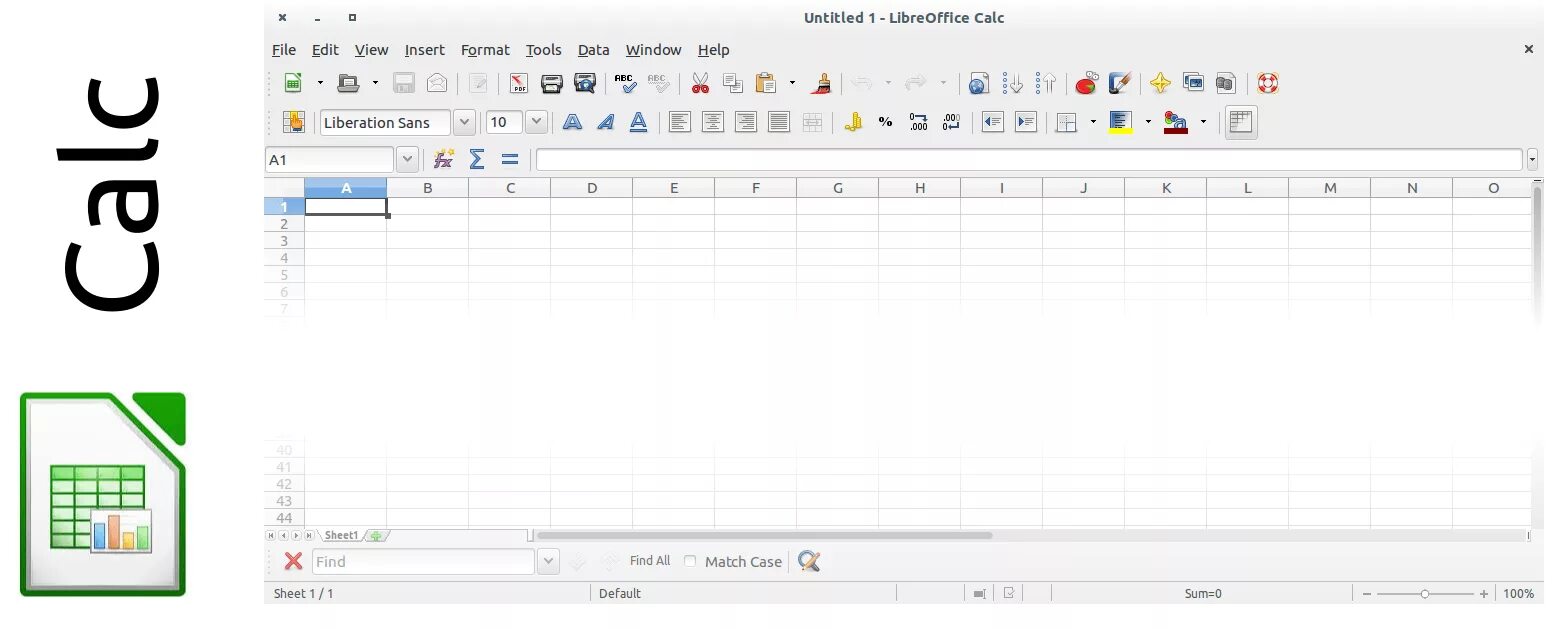Click the Function equals sign button
The height and width of the screenshot is (629, 1553).
pyautogui.click(x=510, y=159)
